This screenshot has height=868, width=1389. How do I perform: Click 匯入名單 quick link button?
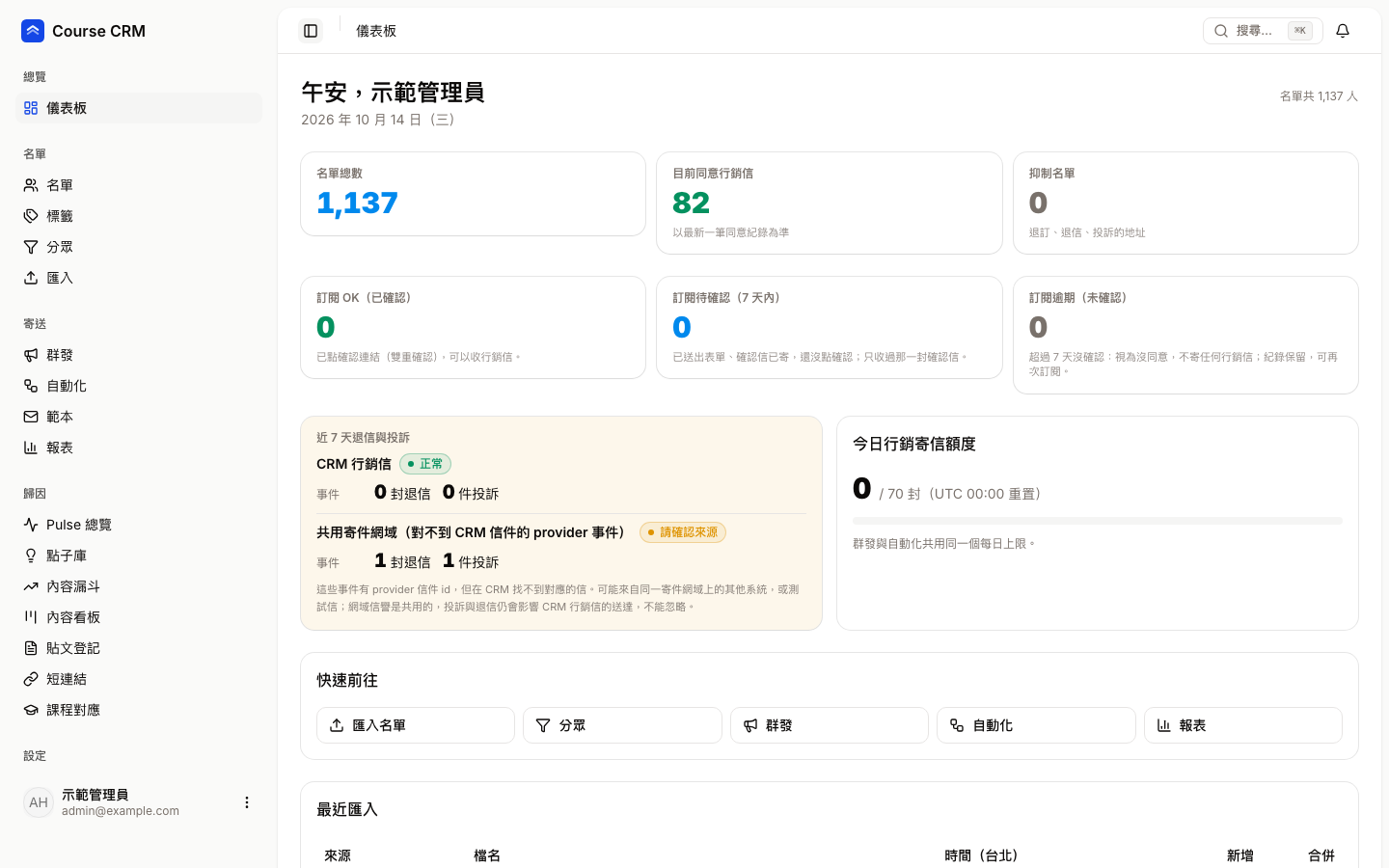point(416,725)
